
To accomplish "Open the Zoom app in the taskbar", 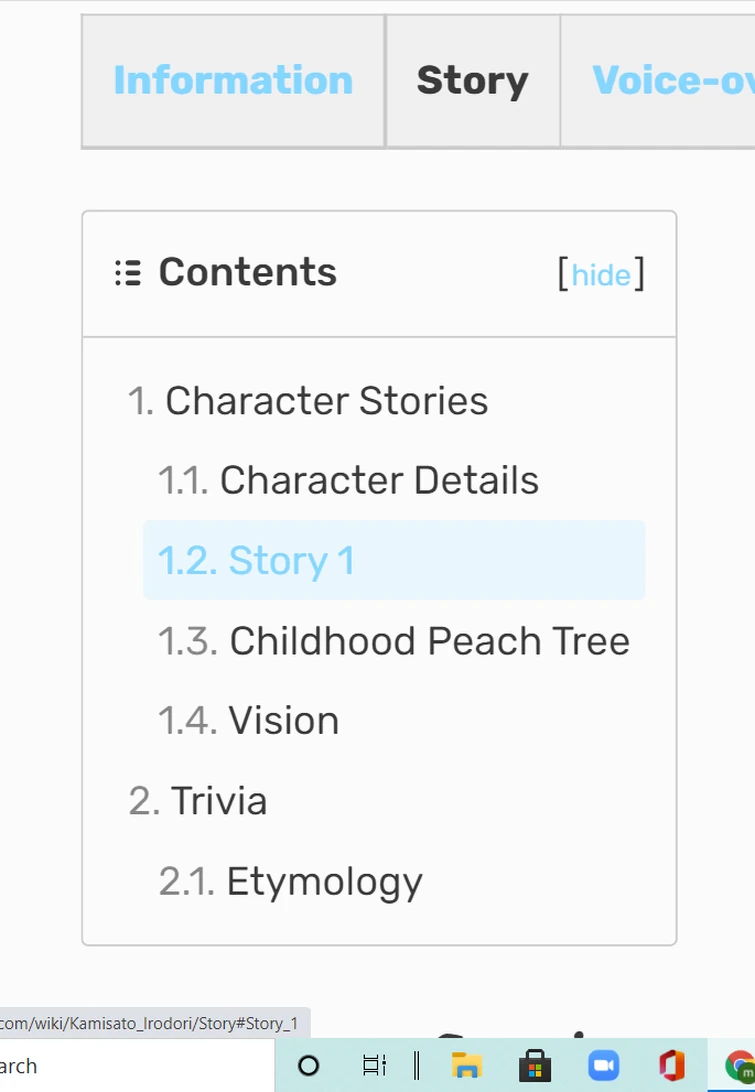I will (603, 1065).
